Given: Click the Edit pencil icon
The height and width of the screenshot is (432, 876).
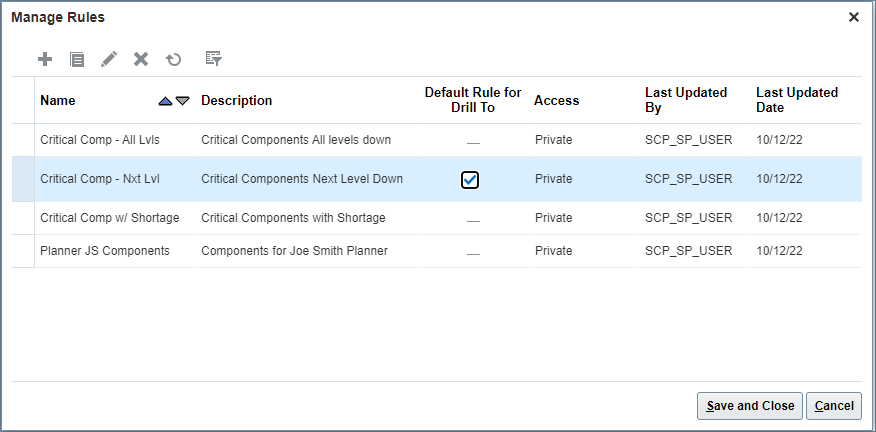Looking at the screenshot, I should (x=109, y=59).
